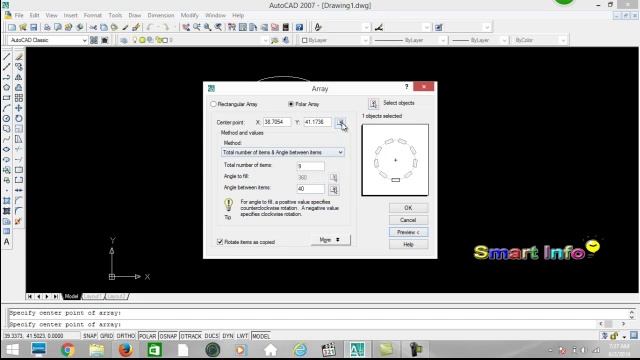640x360 pixels.
Task: Click the Preview button
Action: click(408, 232)
